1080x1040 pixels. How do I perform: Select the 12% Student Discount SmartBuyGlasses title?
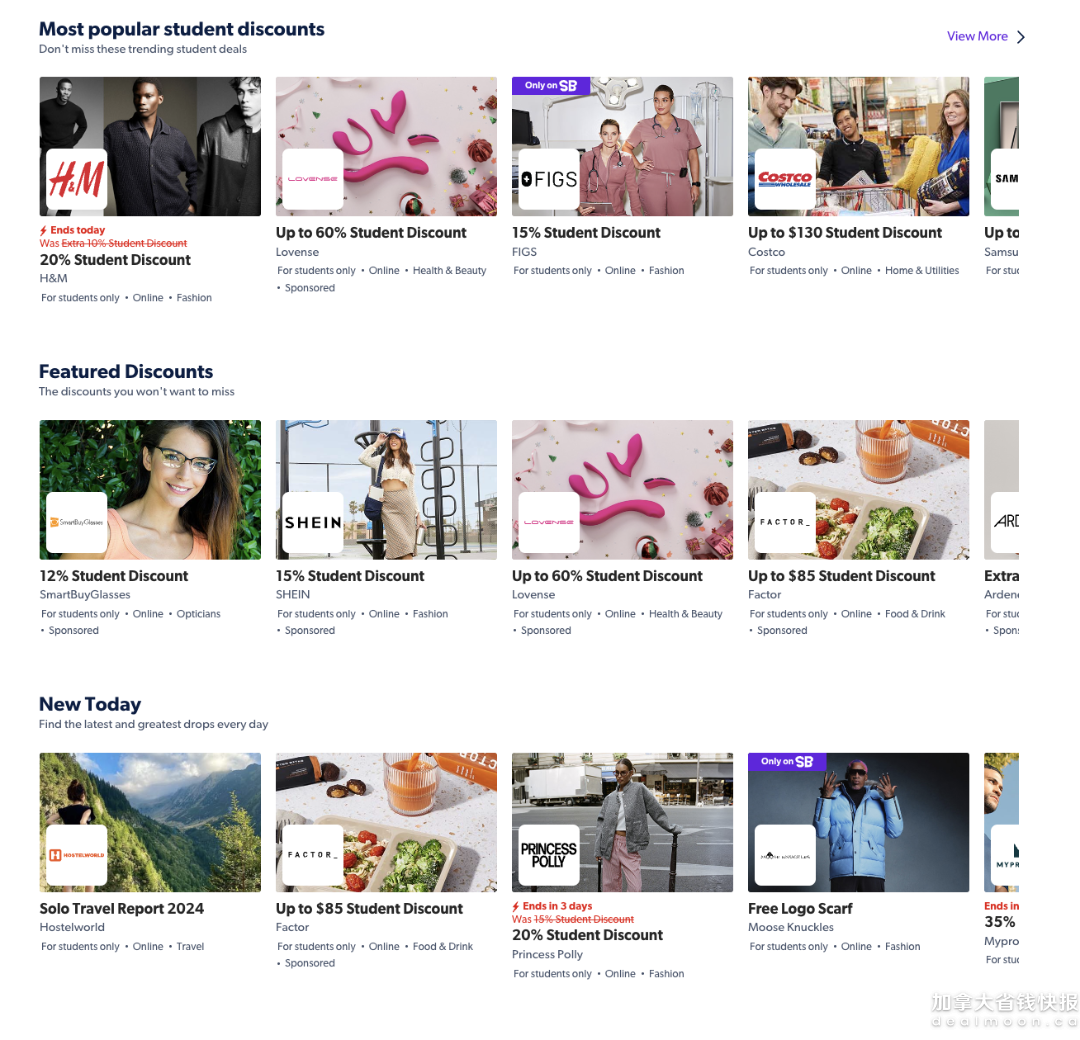coord(114,576)
